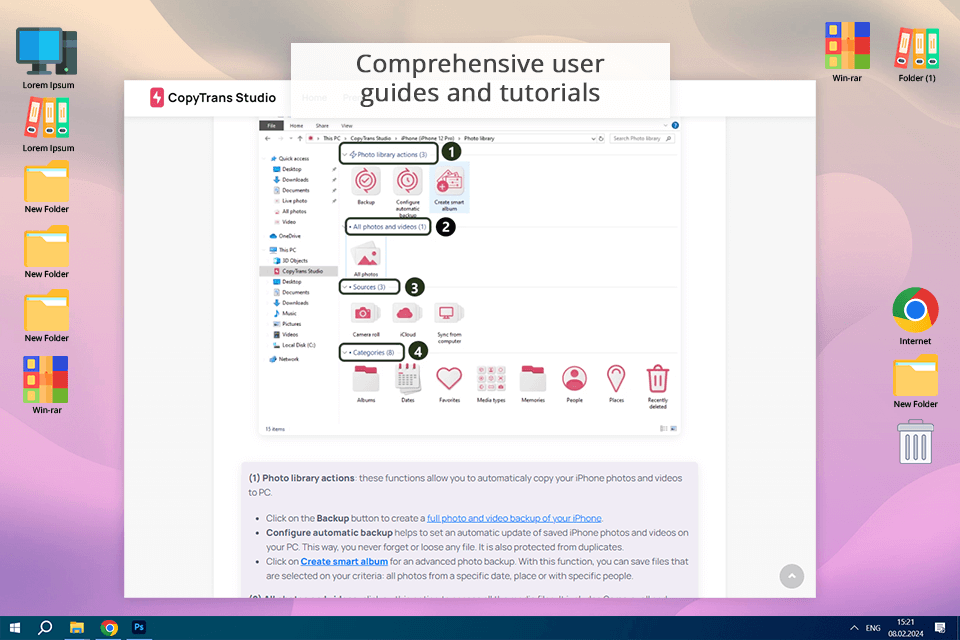Open the taskbar clock showing 15:21
The image size is (960, 640).
(x=906, y=628)
